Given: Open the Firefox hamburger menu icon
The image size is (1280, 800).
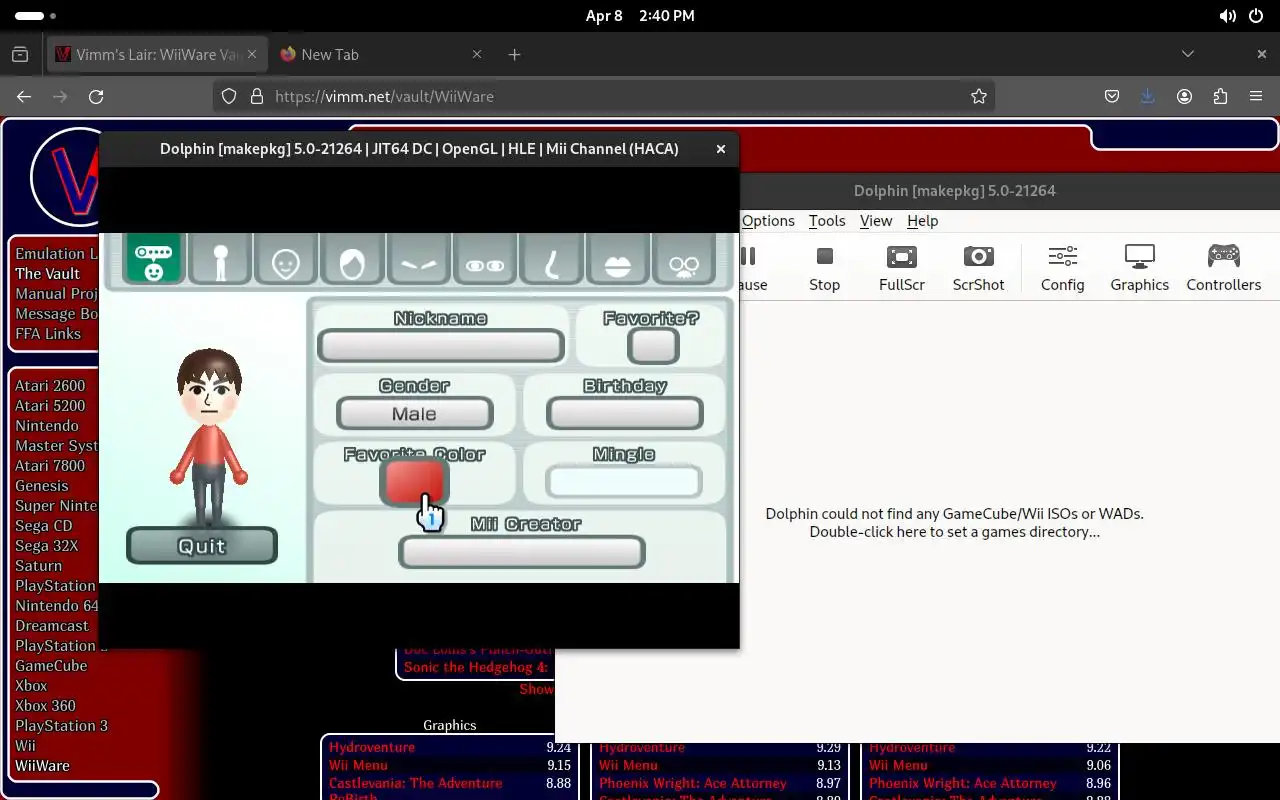Looking at the screenshot, I should (1256, 96).
